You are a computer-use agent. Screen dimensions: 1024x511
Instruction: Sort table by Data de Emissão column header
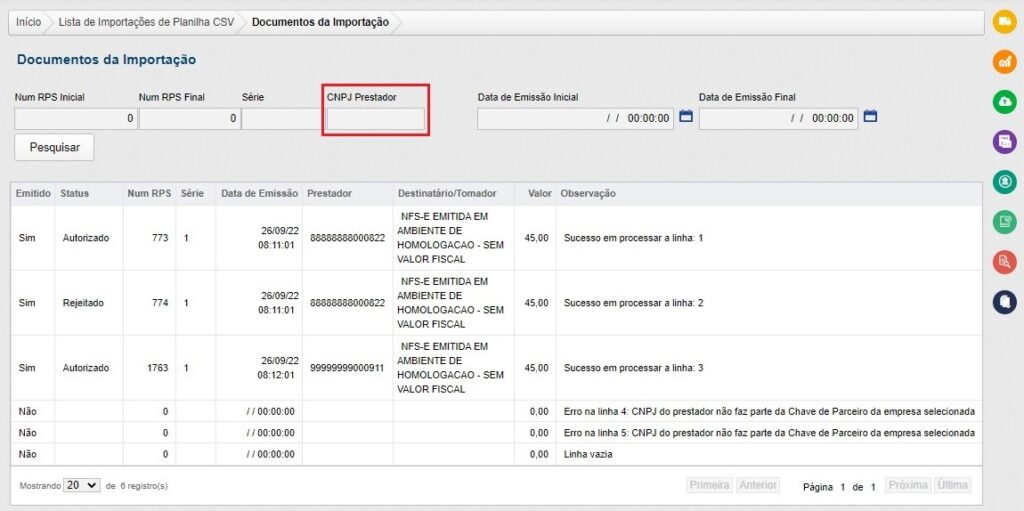[258, 193]
